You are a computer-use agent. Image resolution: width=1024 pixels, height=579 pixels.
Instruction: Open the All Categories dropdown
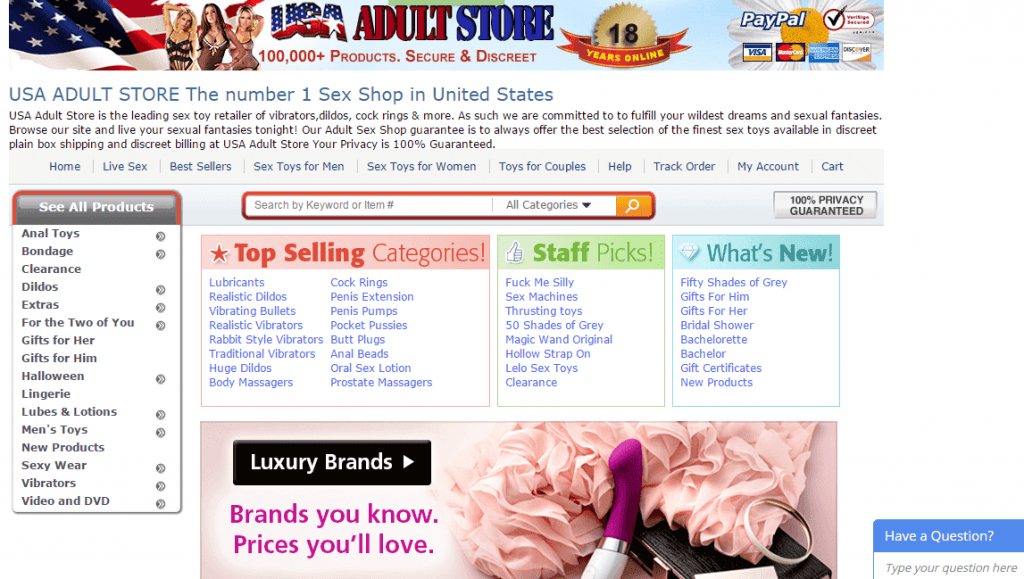[549, 205]
